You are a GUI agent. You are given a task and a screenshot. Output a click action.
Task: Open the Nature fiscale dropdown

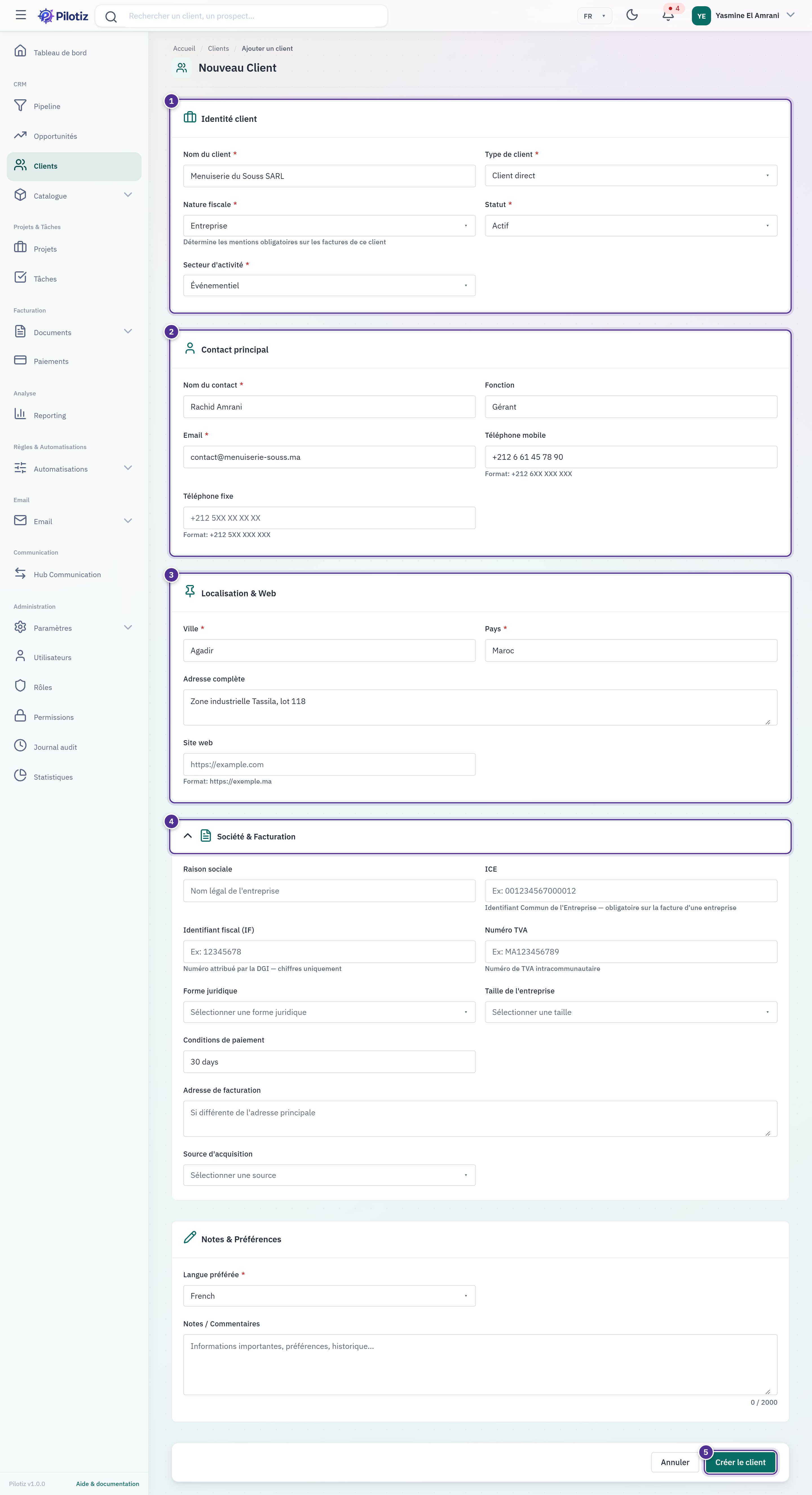click(329, 226)
